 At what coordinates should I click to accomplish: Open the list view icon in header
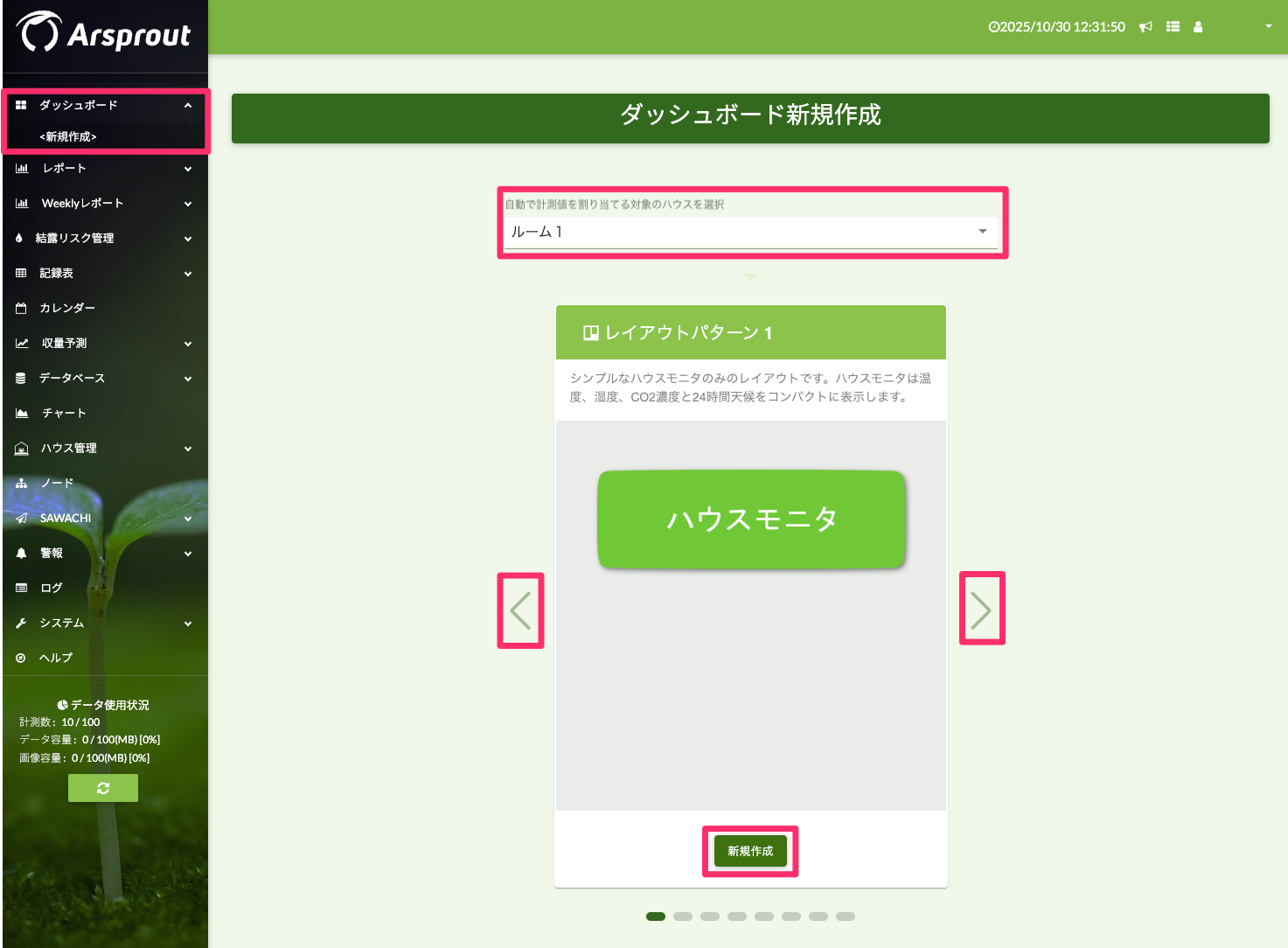(1173, 27)
